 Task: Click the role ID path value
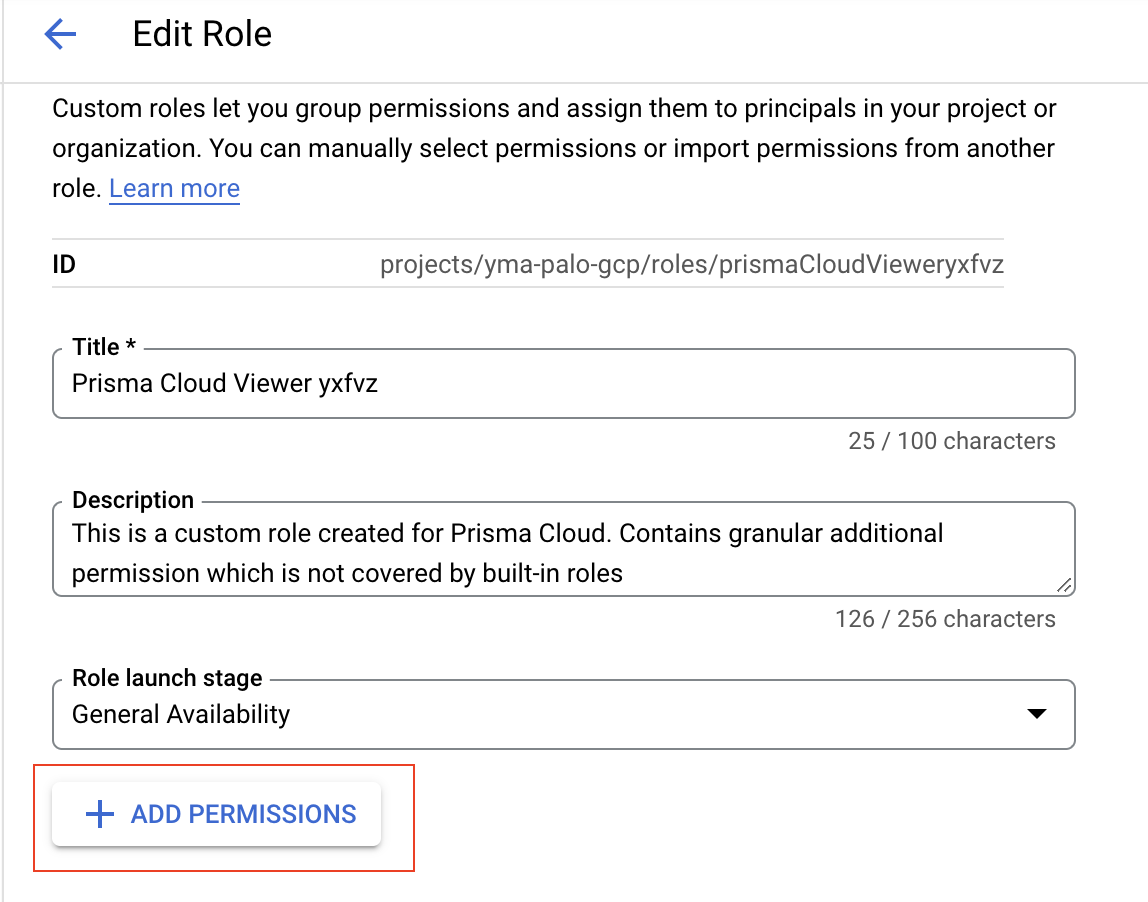tap(691, 266)
